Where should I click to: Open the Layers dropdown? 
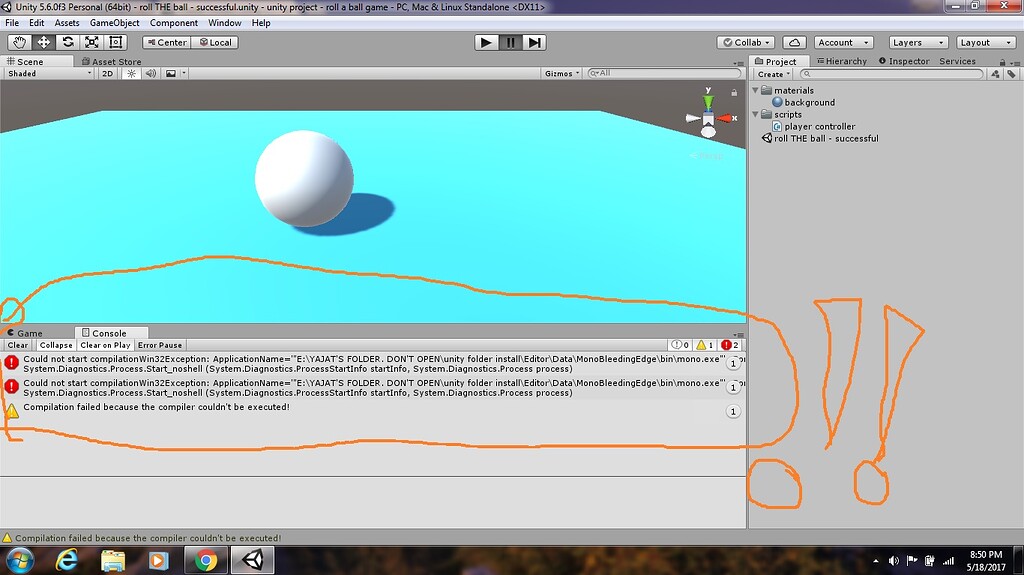(918, 42)
